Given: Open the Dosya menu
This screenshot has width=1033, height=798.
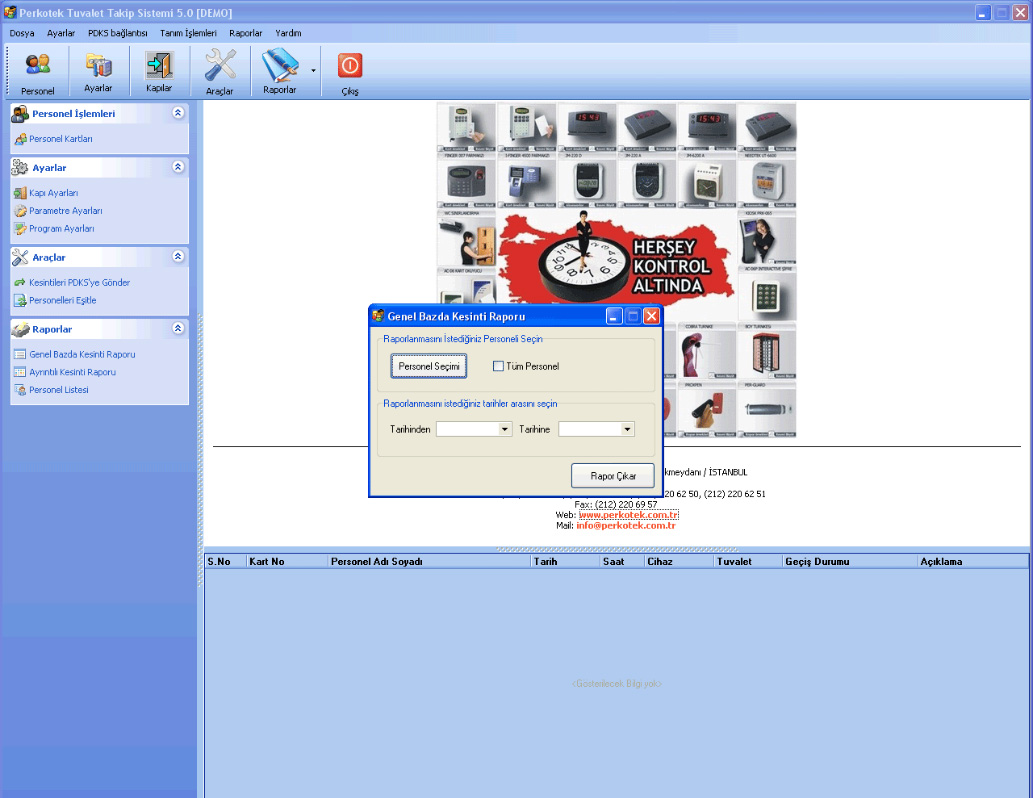Looking at the screenshot, I should [22, 33].
